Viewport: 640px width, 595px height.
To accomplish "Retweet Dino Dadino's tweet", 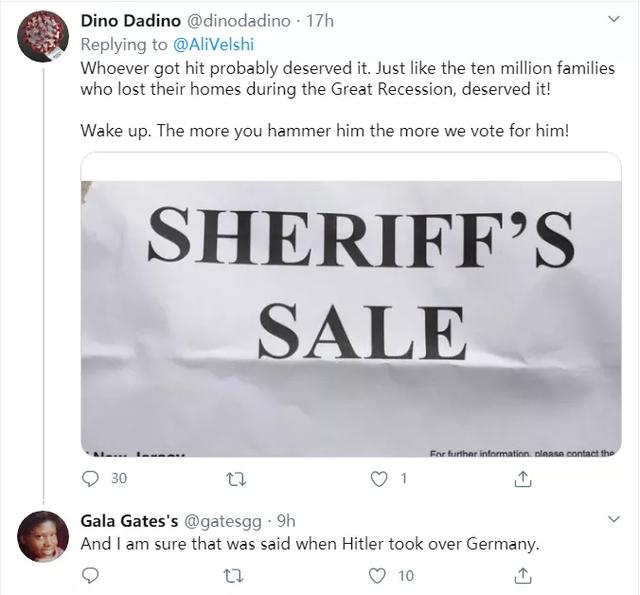I will (237, 479).
